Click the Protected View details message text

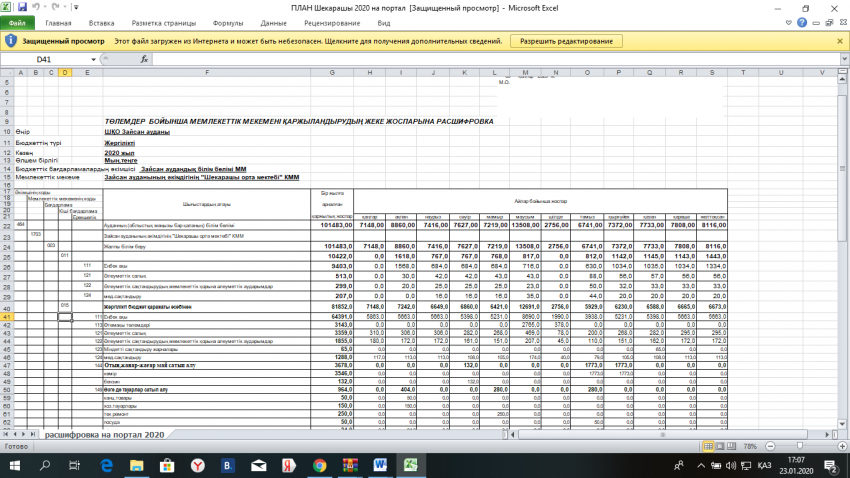click(308, 41)
